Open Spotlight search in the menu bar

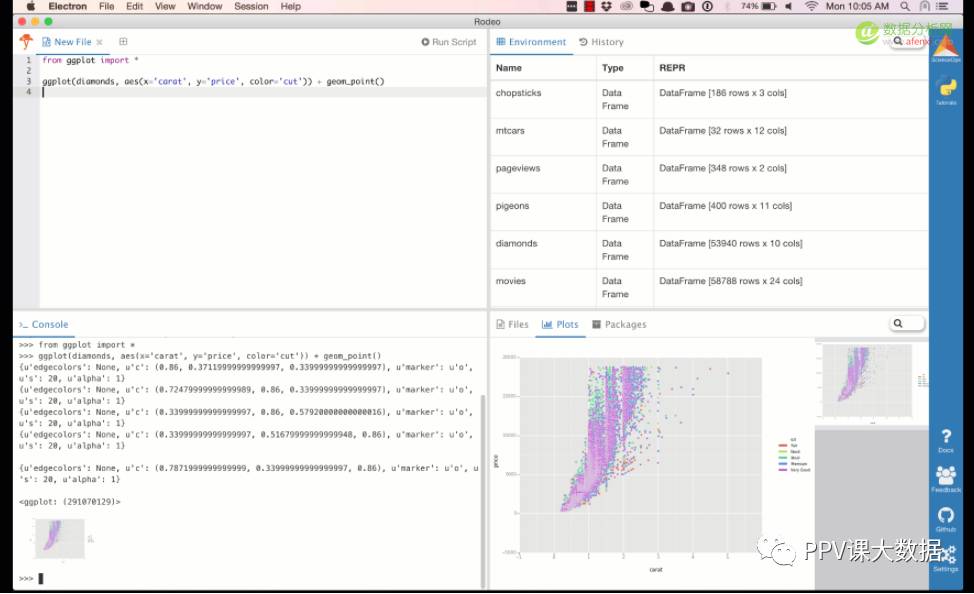click(905, 6)
